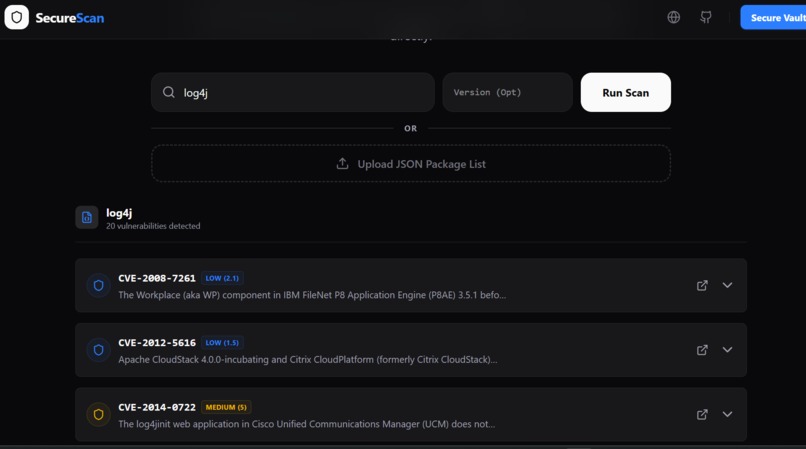The image size is (806, 449).
Task: Click the SecureScan shield logo icon
Action: point(16,17)
